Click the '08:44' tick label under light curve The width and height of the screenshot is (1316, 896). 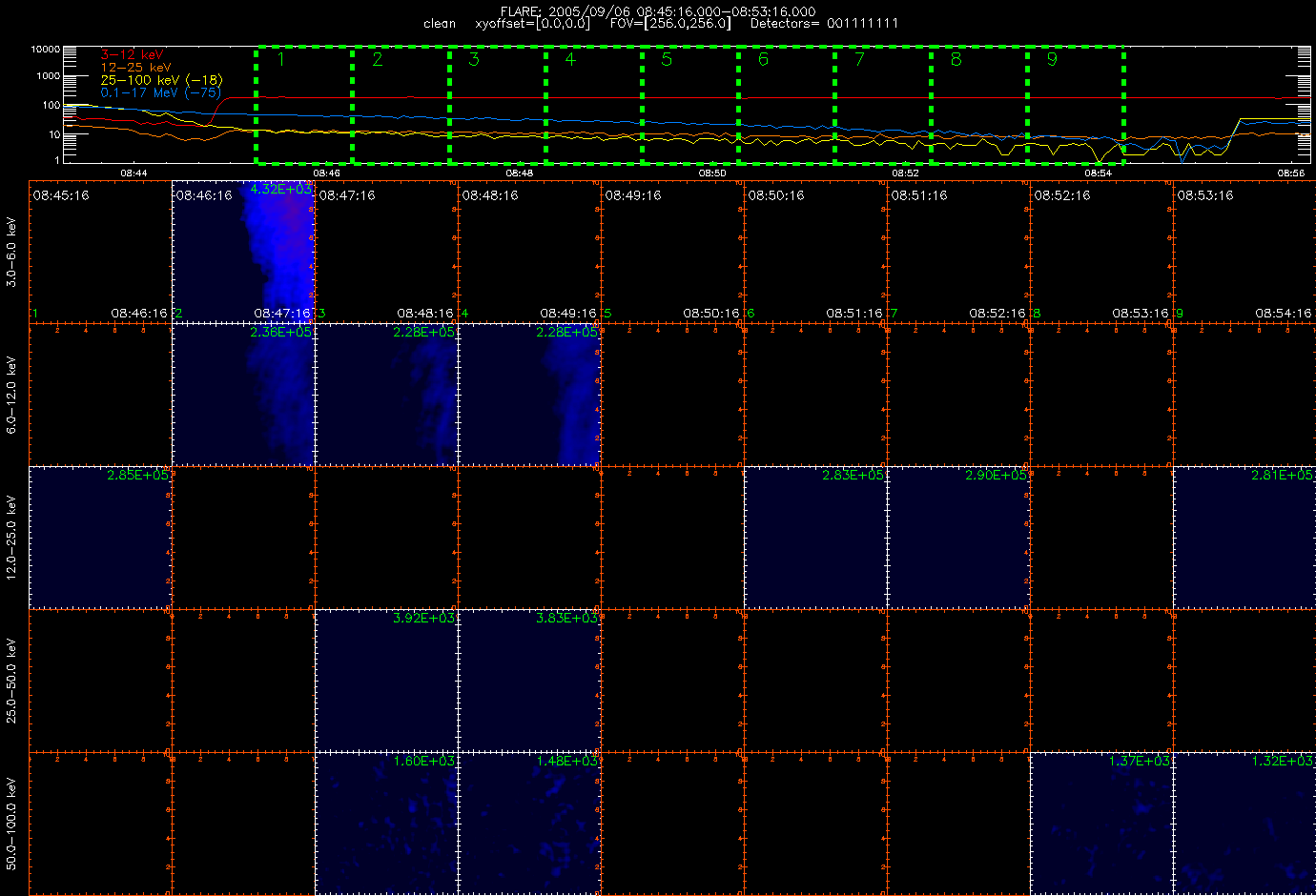click(134, 173)
